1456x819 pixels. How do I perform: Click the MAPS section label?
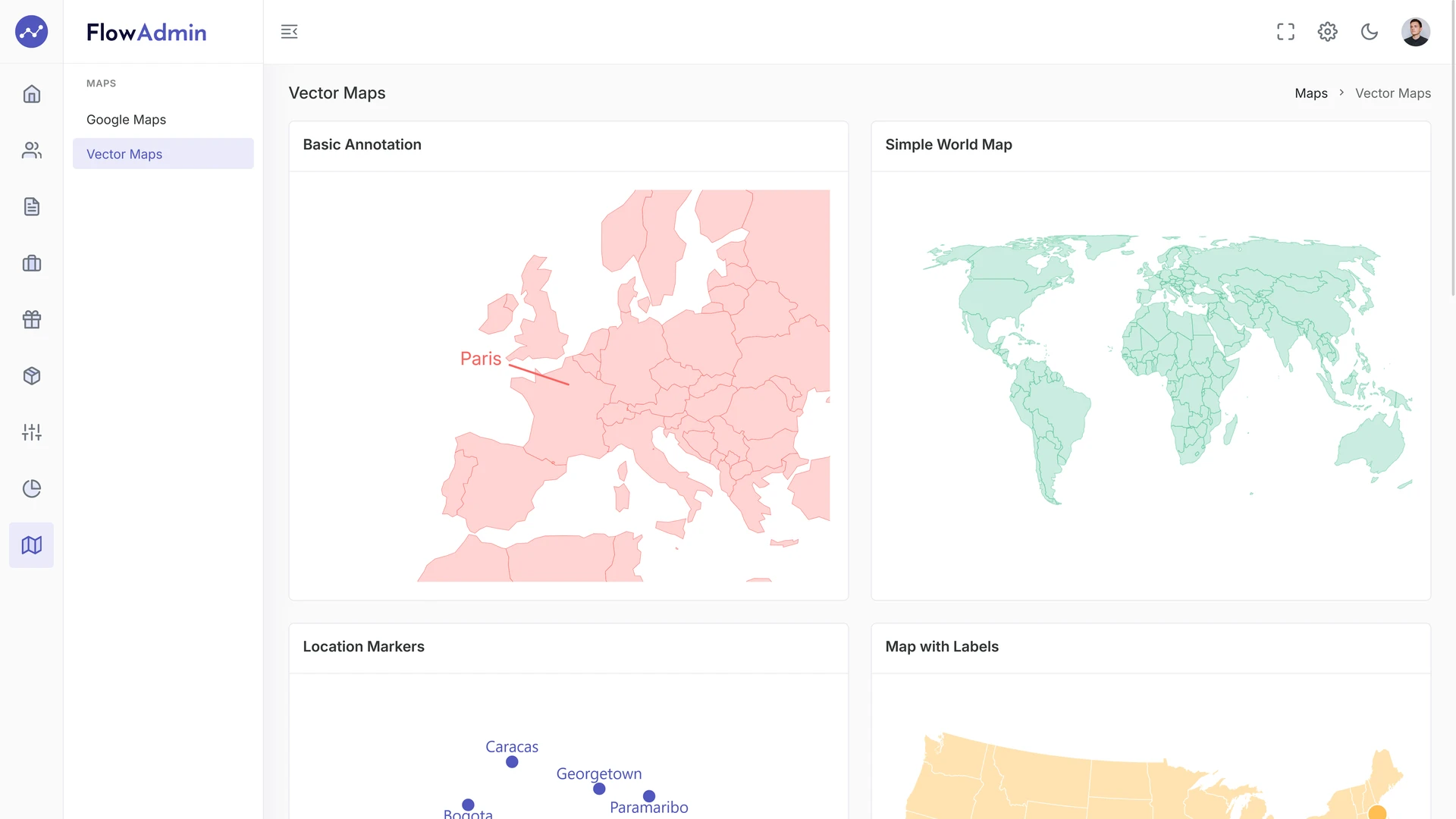101,83
